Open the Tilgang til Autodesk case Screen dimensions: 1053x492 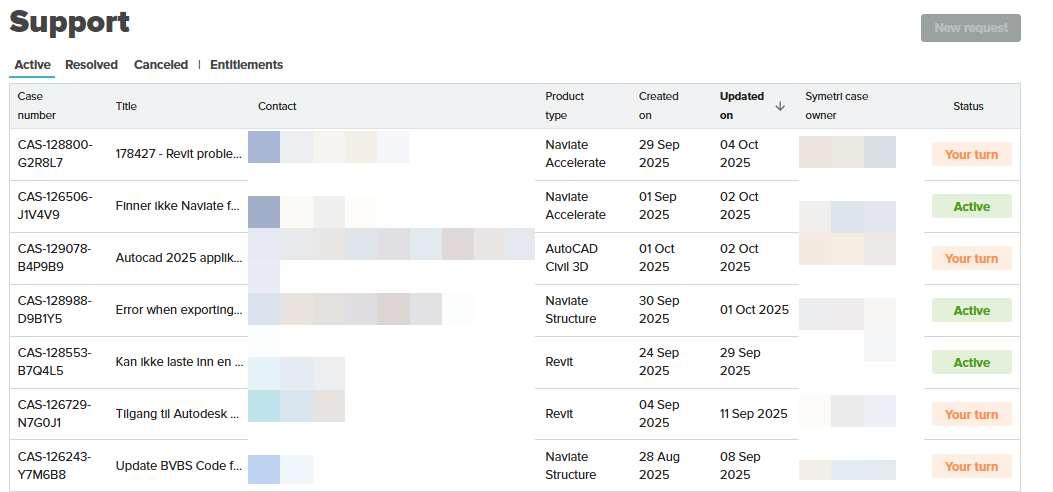click(x=178, y=414)
